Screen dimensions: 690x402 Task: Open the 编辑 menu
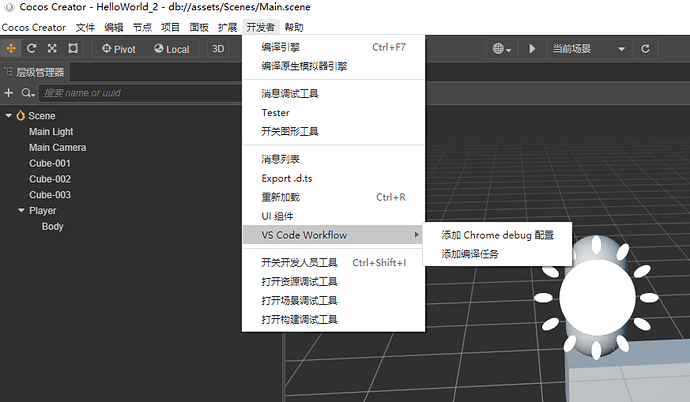pos(114,27)
